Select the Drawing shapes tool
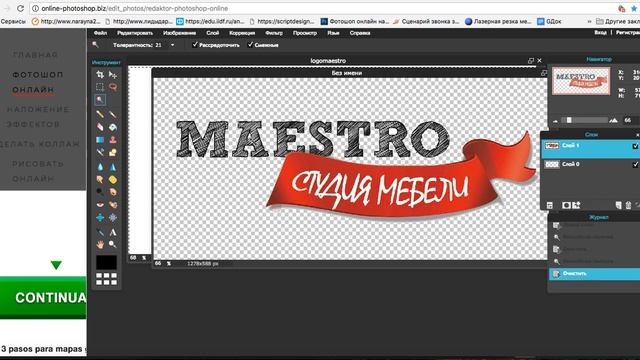The height and width of the screenshot is (360, 640). click(113, 152)
